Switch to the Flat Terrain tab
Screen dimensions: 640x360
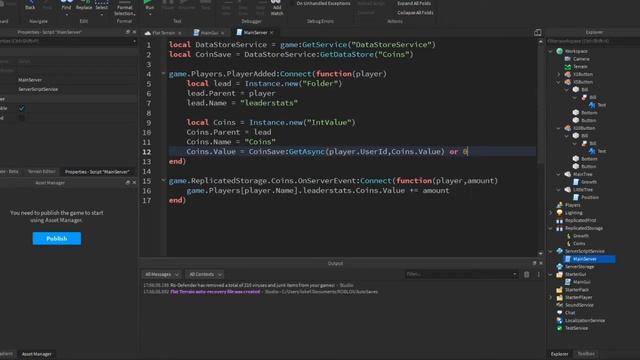pos(163,33)
